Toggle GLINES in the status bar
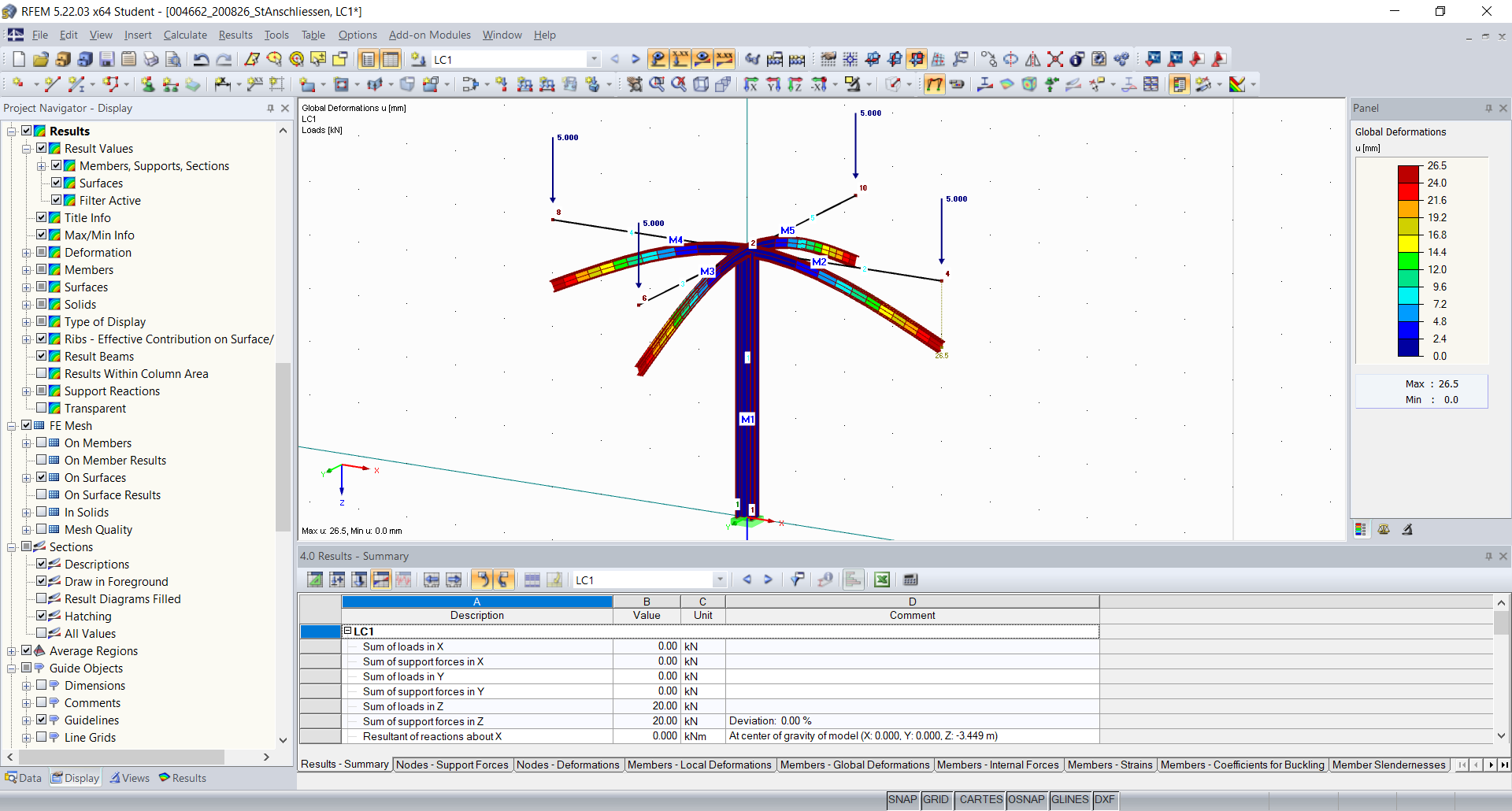Image resolution: width=1512 pixels, height=811 pixels. [x=1069, y=800]
